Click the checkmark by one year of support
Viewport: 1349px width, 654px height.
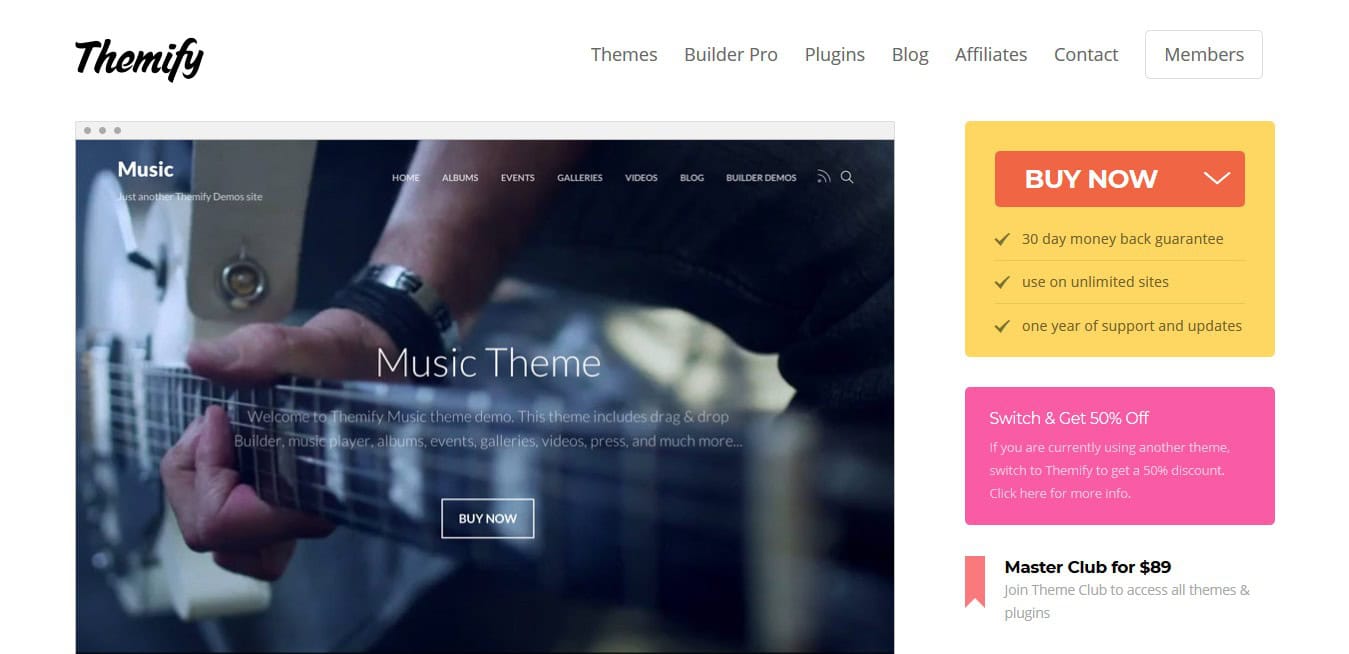1001,326
